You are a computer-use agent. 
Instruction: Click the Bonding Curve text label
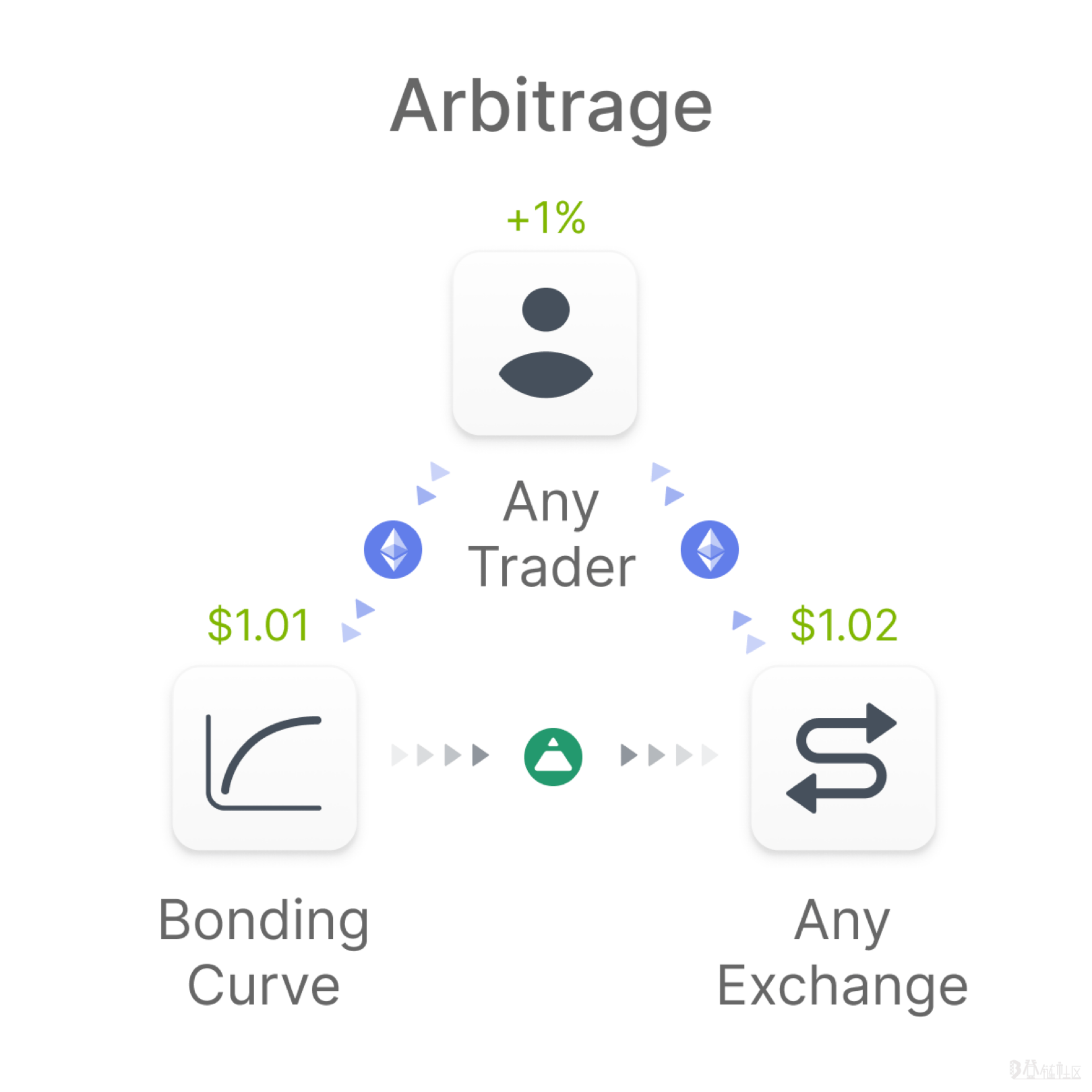click(264, 952)
